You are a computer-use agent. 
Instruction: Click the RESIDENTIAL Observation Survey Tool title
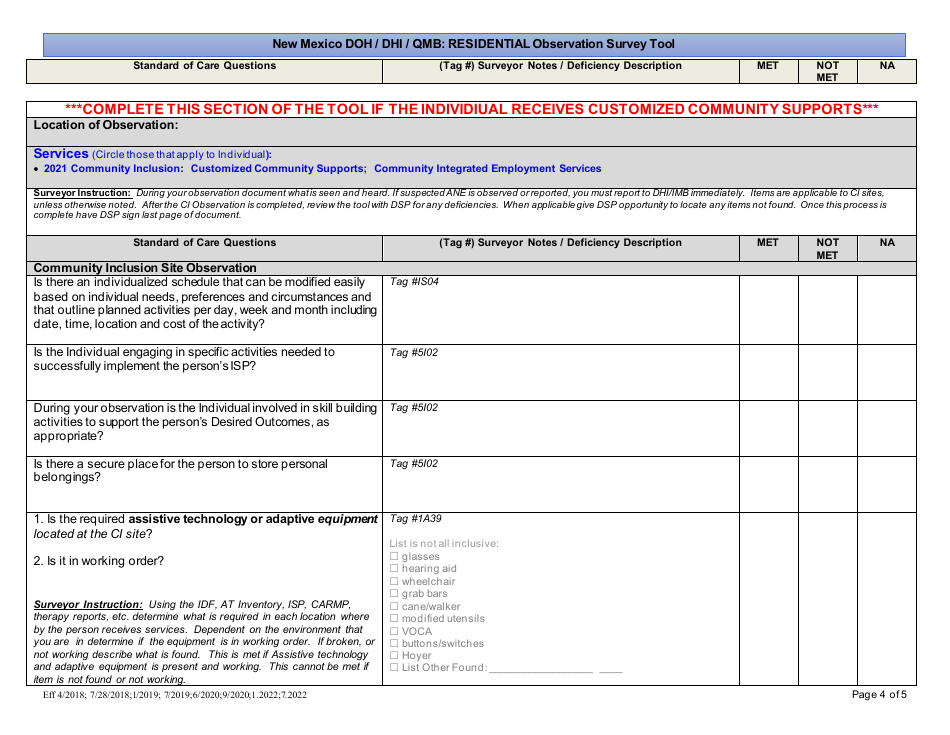(475, 43)
